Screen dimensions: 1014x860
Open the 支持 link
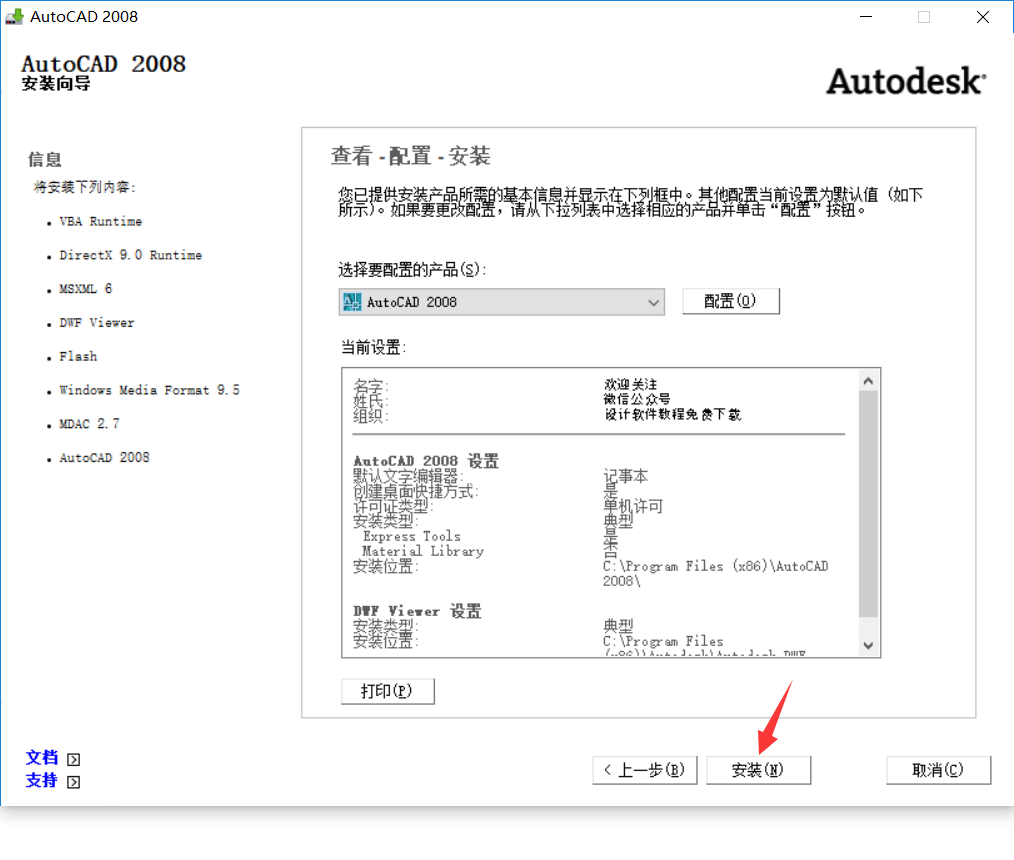(x=42, y=781)
